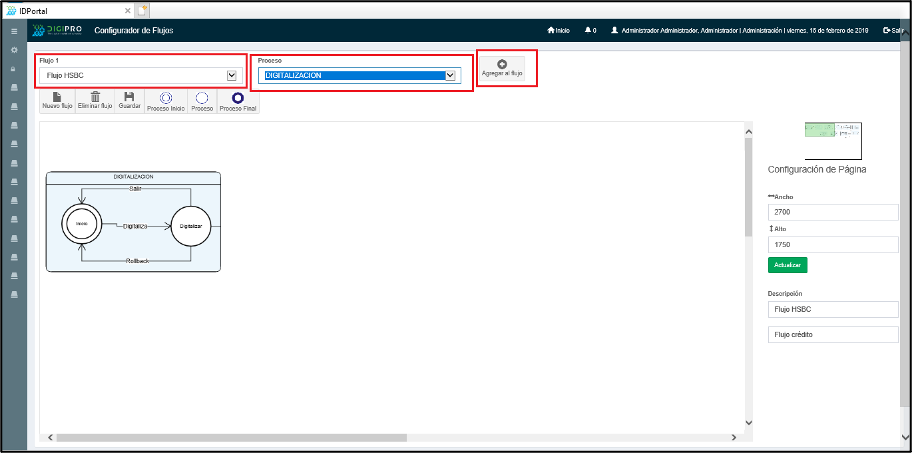Open the notifications bell in the header
The image size is (912, 454).
(x=589, y=31)
